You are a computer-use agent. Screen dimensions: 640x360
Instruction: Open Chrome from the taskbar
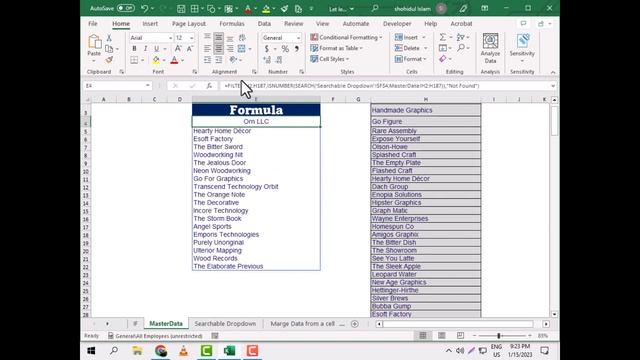(x=160, y=351)
